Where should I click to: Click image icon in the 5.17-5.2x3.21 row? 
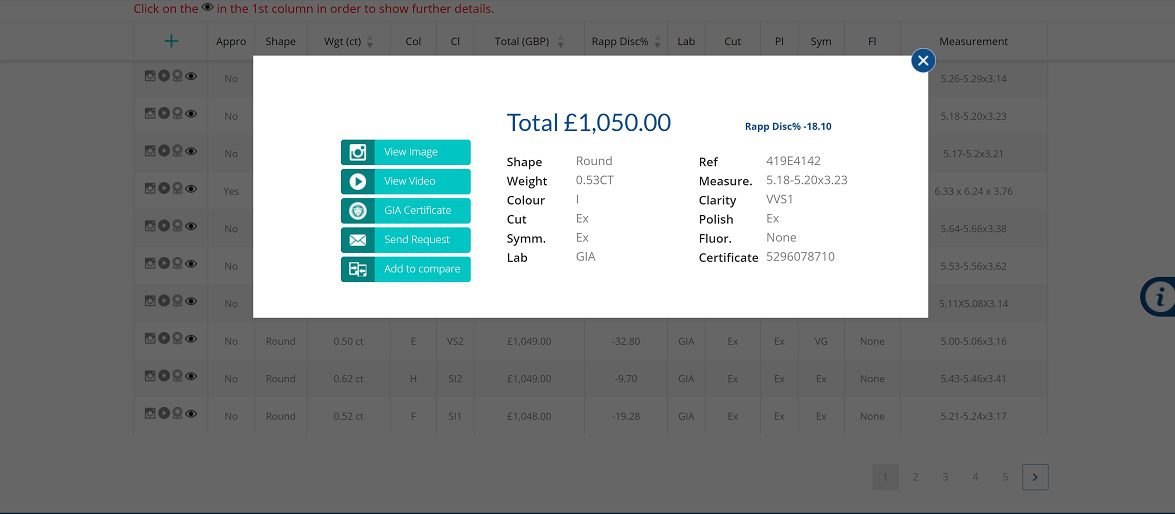(x=150, y=151)
